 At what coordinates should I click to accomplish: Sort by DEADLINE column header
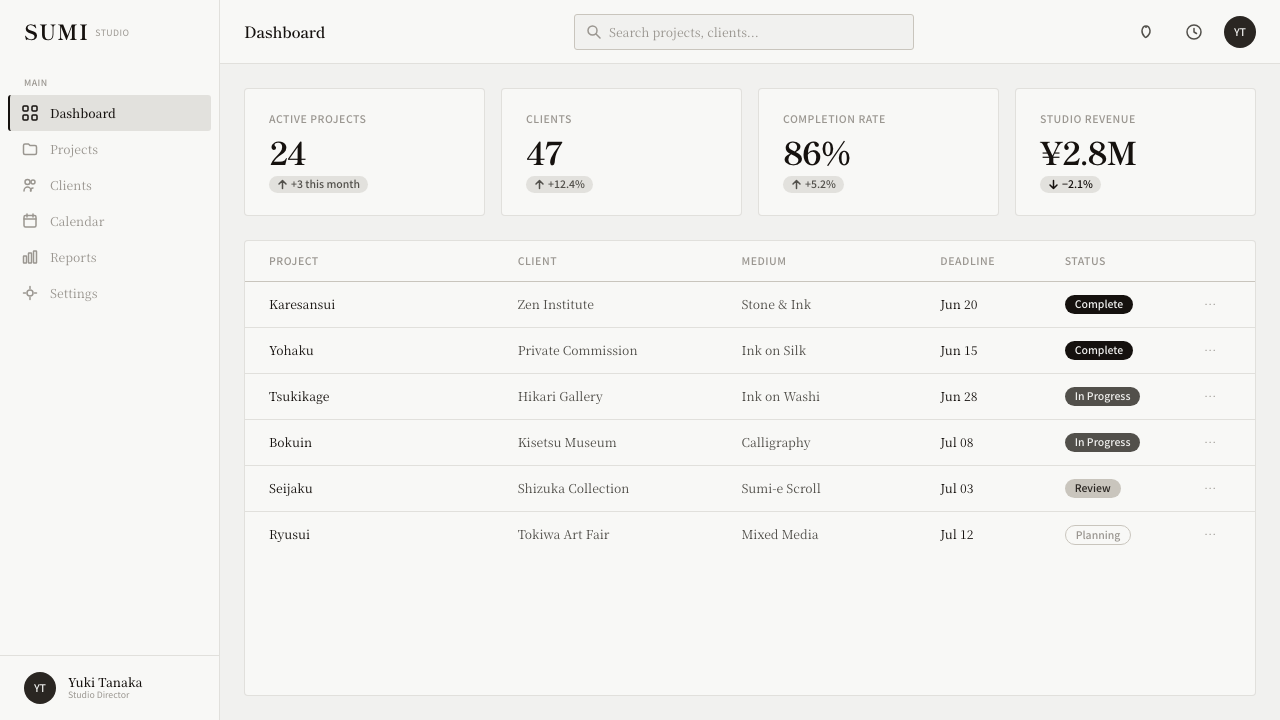tap(967, 261)
